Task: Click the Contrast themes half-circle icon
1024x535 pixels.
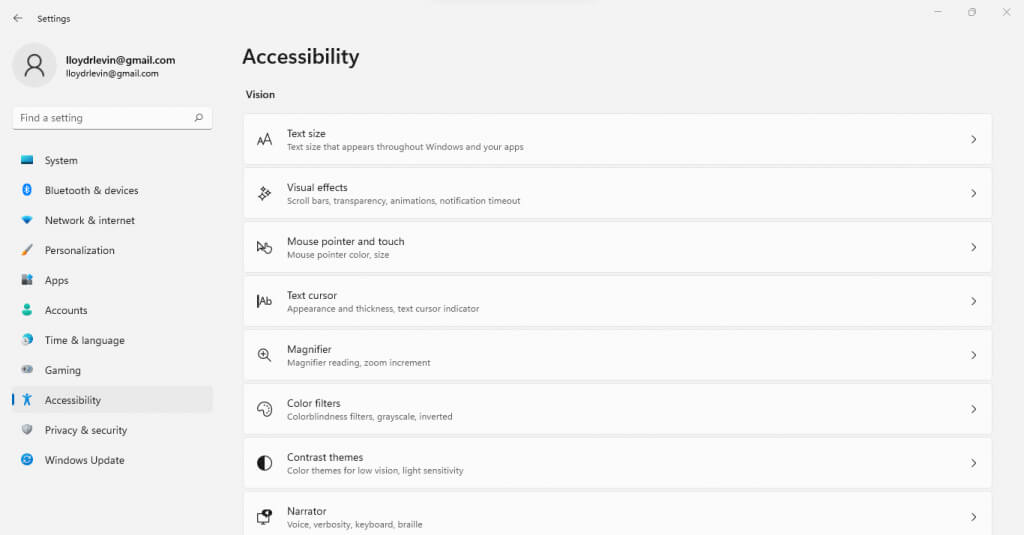Action: pos(264,463)
